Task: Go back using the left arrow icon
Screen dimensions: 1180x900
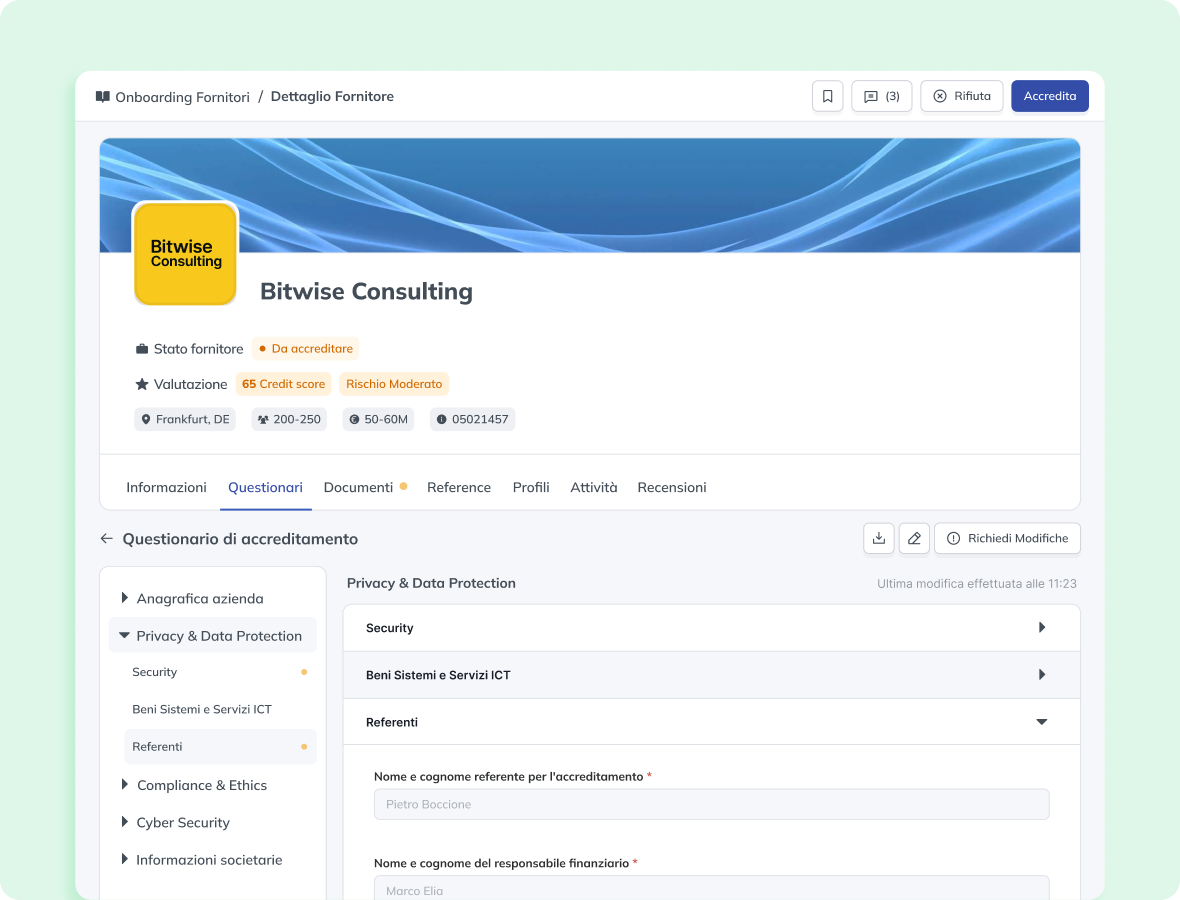Action: [107, 538]
